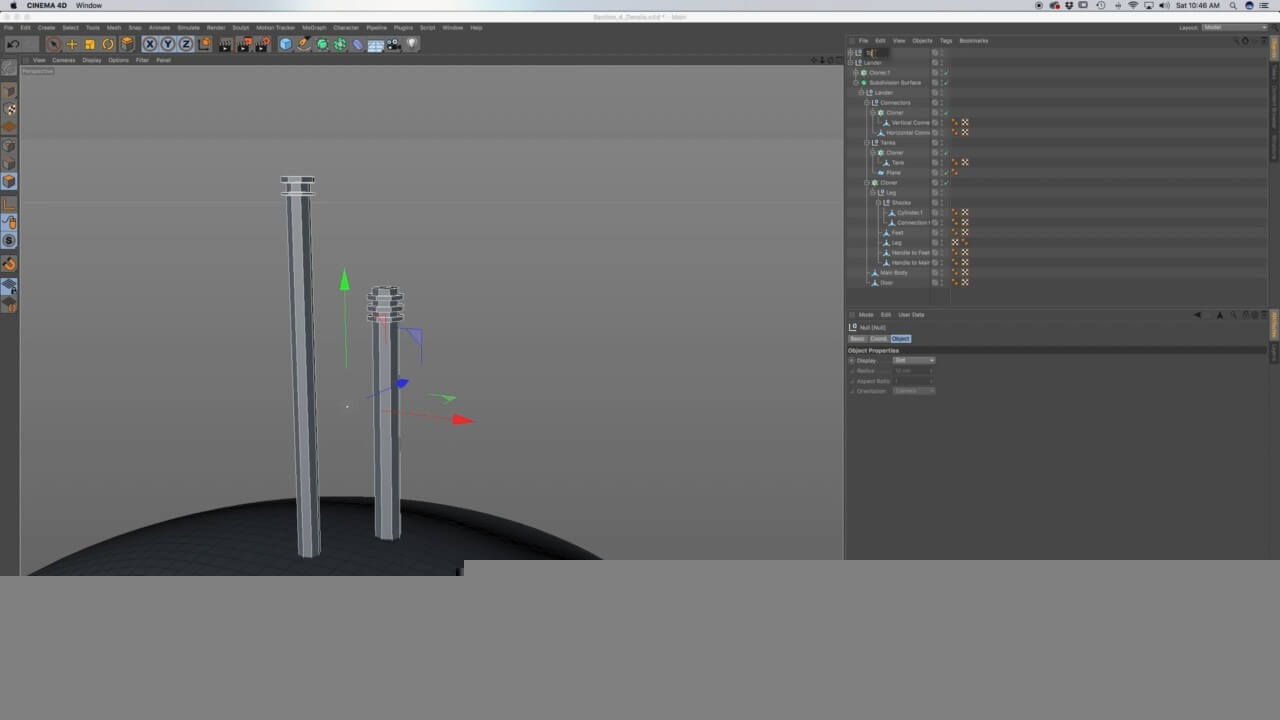Image resolution: width=1280 pixels, height=720 pixels.
Task: Open the MoGraph menu
Action: tap(313, 28)
